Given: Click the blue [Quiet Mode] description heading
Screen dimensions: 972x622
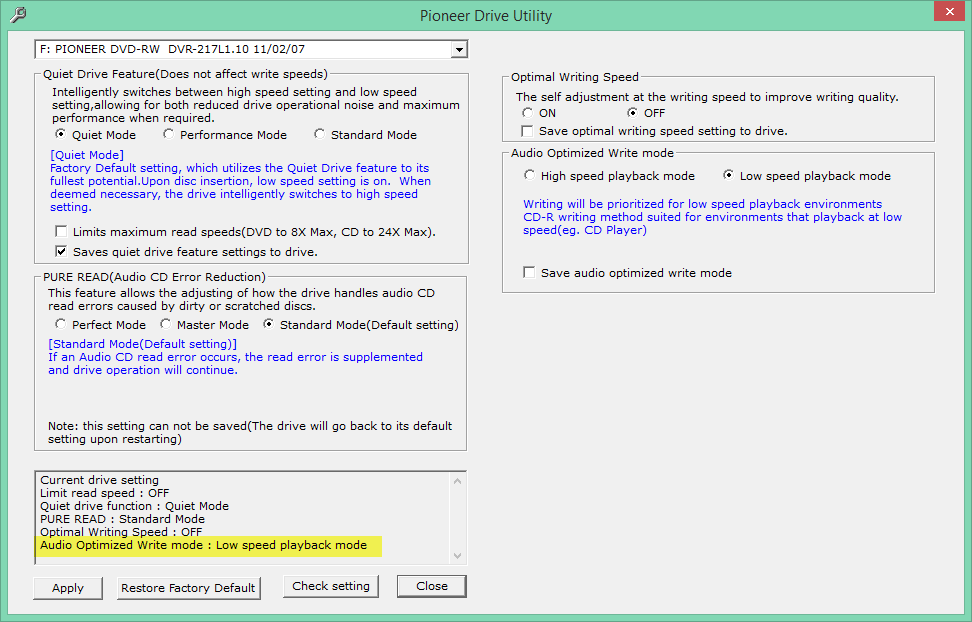Looking at the screenshot, I should pyautogui.click(x=87, y=155).
